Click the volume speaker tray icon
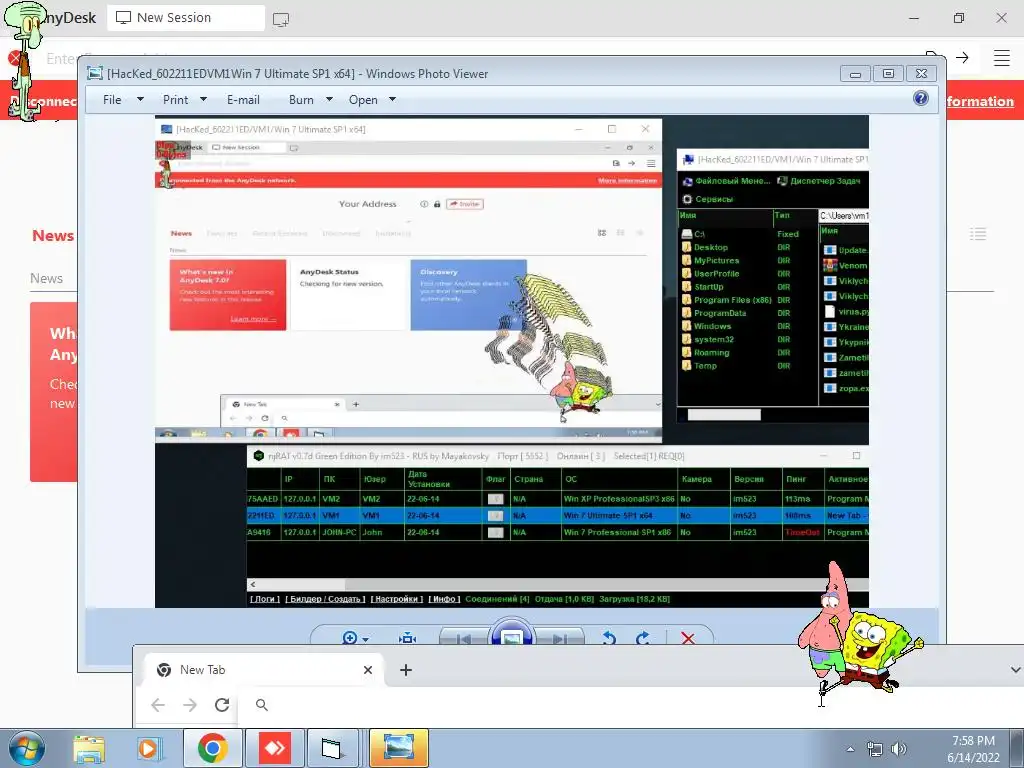The height and width of the screenshot is (768, 1024). click(x=899, y=749)
